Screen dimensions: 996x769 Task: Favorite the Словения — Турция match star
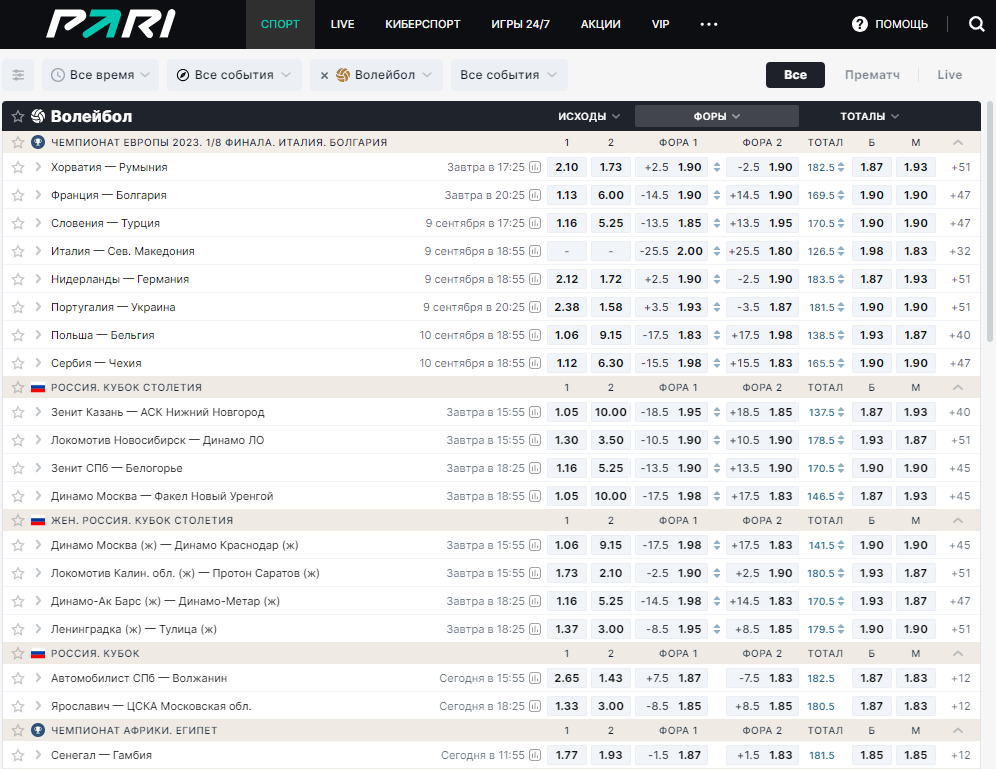point(18,223)
